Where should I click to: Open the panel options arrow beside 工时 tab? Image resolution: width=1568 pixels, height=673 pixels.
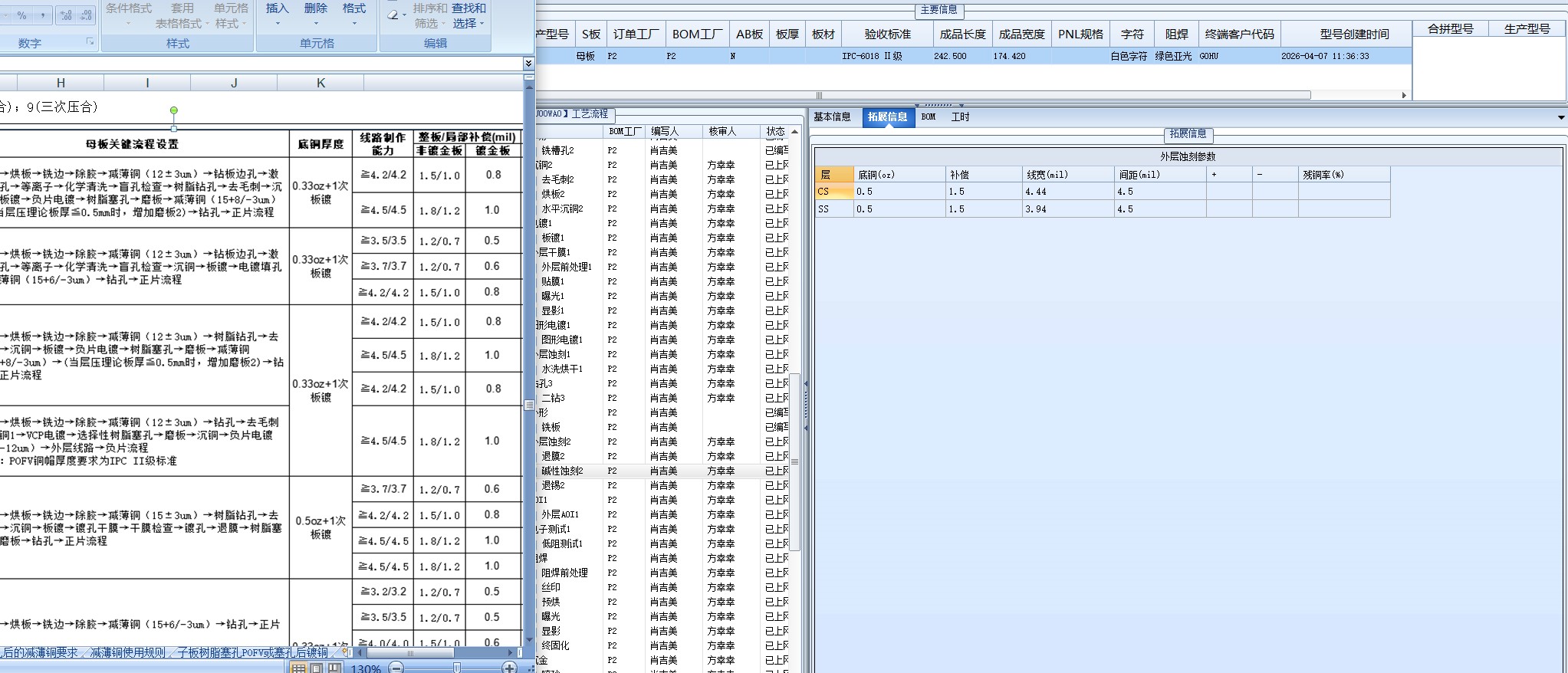pyautogui.click(x=1561, y=117)
